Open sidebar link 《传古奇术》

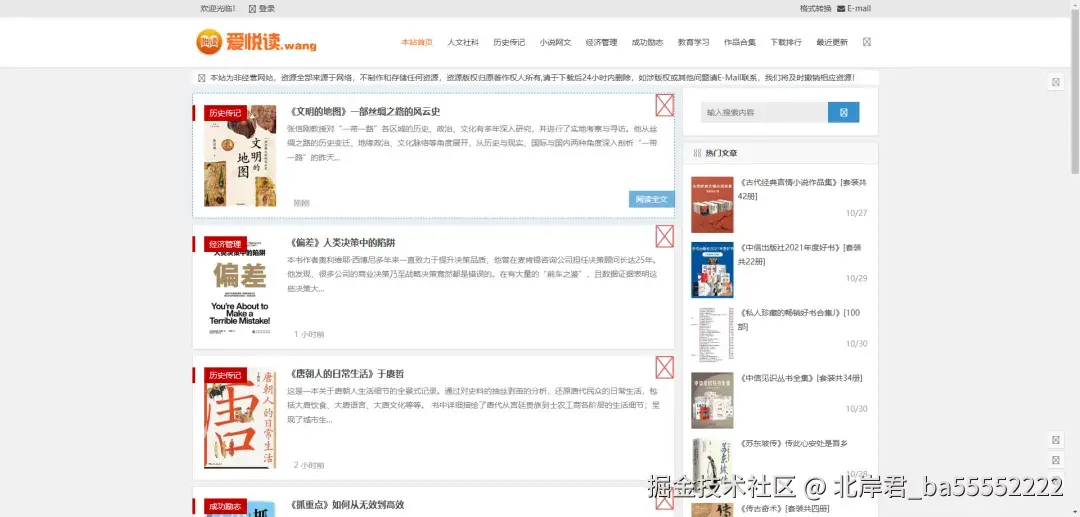(x=784, y=509)
